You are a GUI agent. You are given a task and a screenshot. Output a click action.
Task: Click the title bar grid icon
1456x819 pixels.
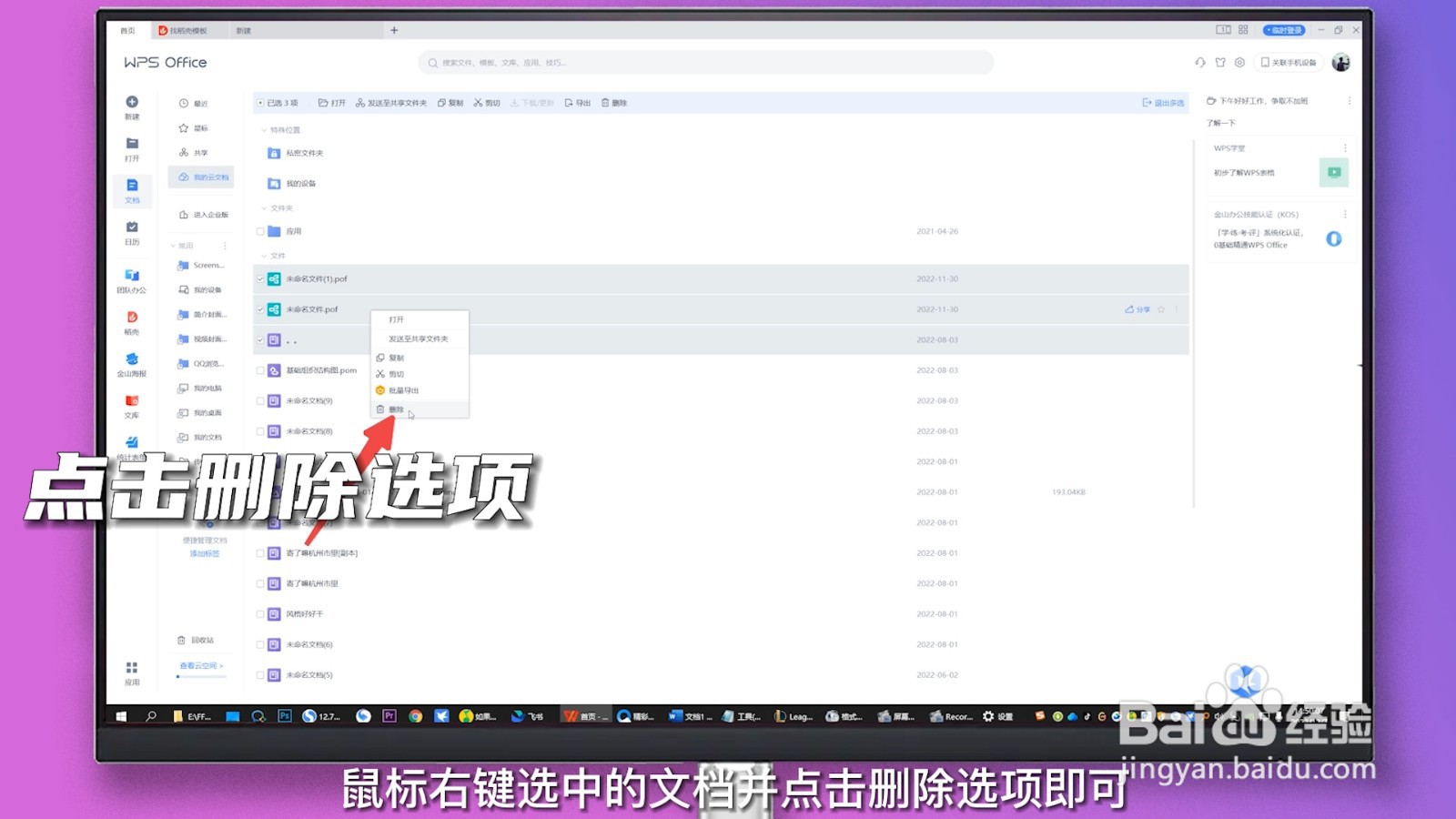(x=1243, y=30)
